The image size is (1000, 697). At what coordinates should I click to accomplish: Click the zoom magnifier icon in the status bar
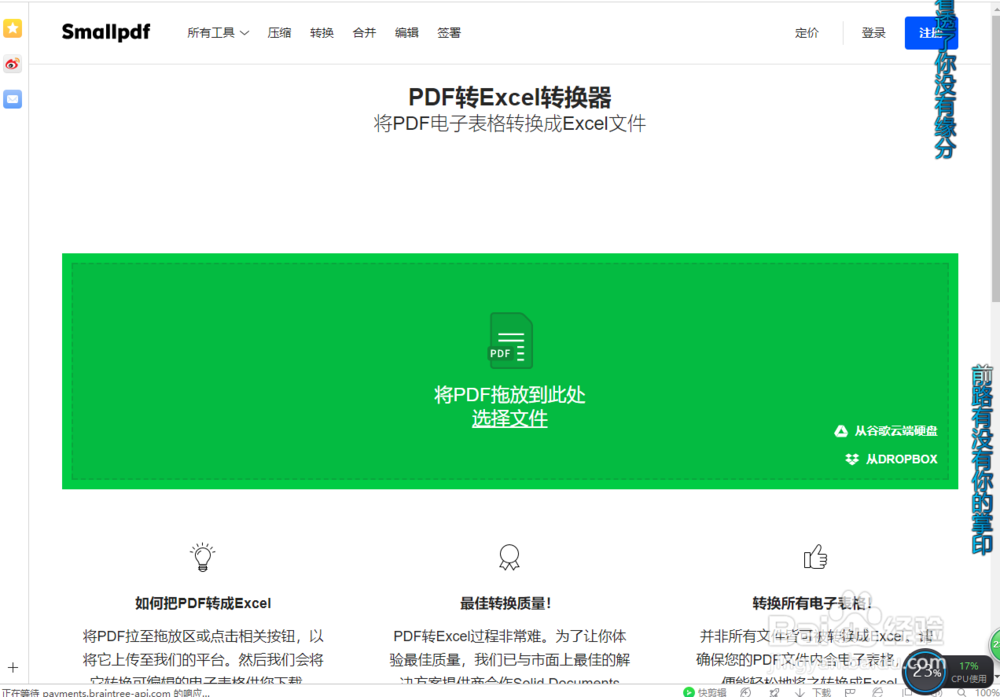pyautogui.click(x=962, y=692)
